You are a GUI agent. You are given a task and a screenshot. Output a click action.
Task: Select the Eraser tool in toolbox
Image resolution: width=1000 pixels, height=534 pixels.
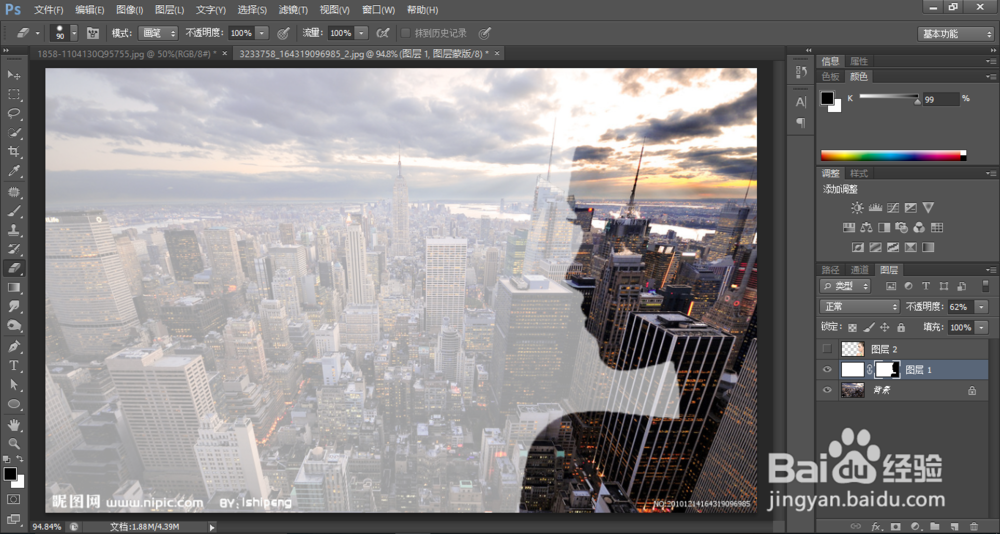click(x=14, y=269)
